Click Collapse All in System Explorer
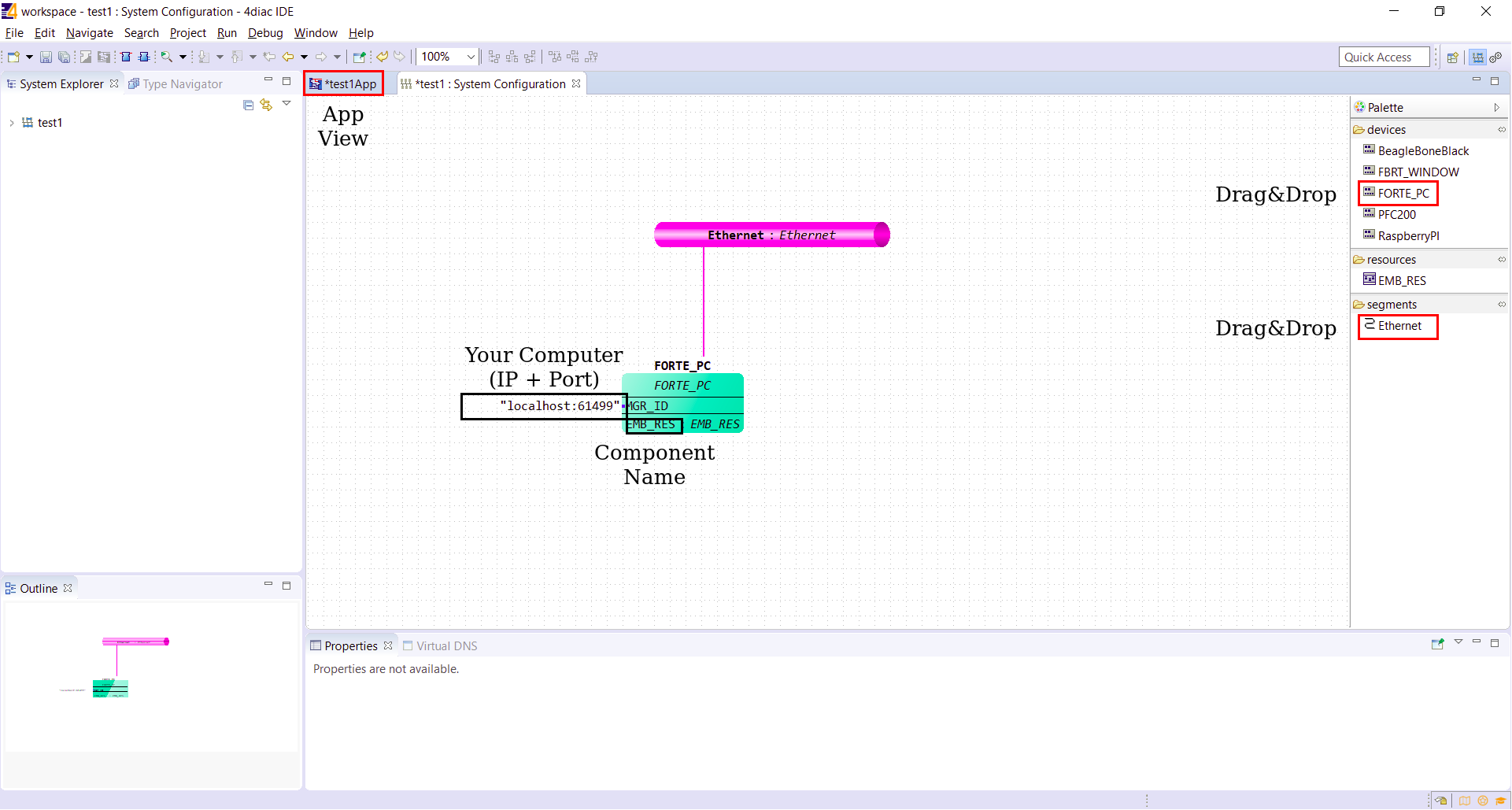This screenshot has width=1512, height=810. coord(249,105)
